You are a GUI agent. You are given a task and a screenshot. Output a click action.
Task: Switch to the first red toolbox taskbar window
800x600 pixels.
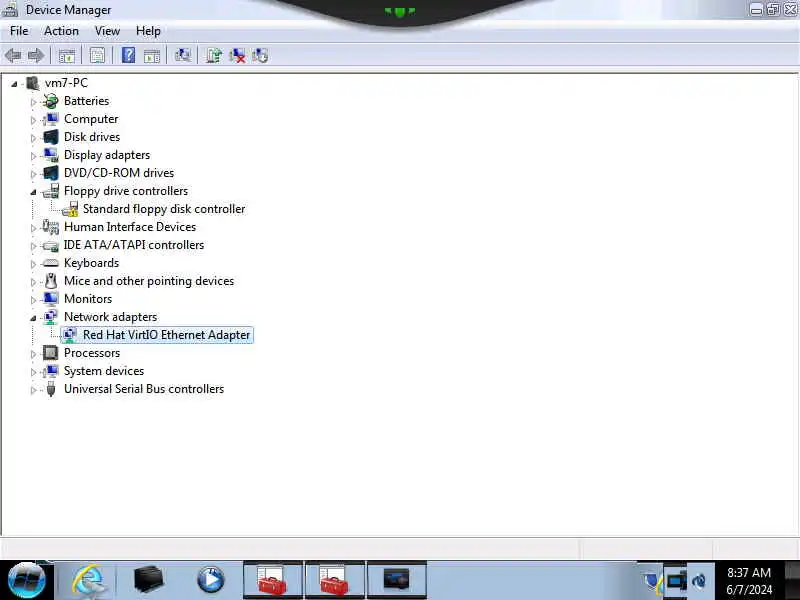[273, 581]
